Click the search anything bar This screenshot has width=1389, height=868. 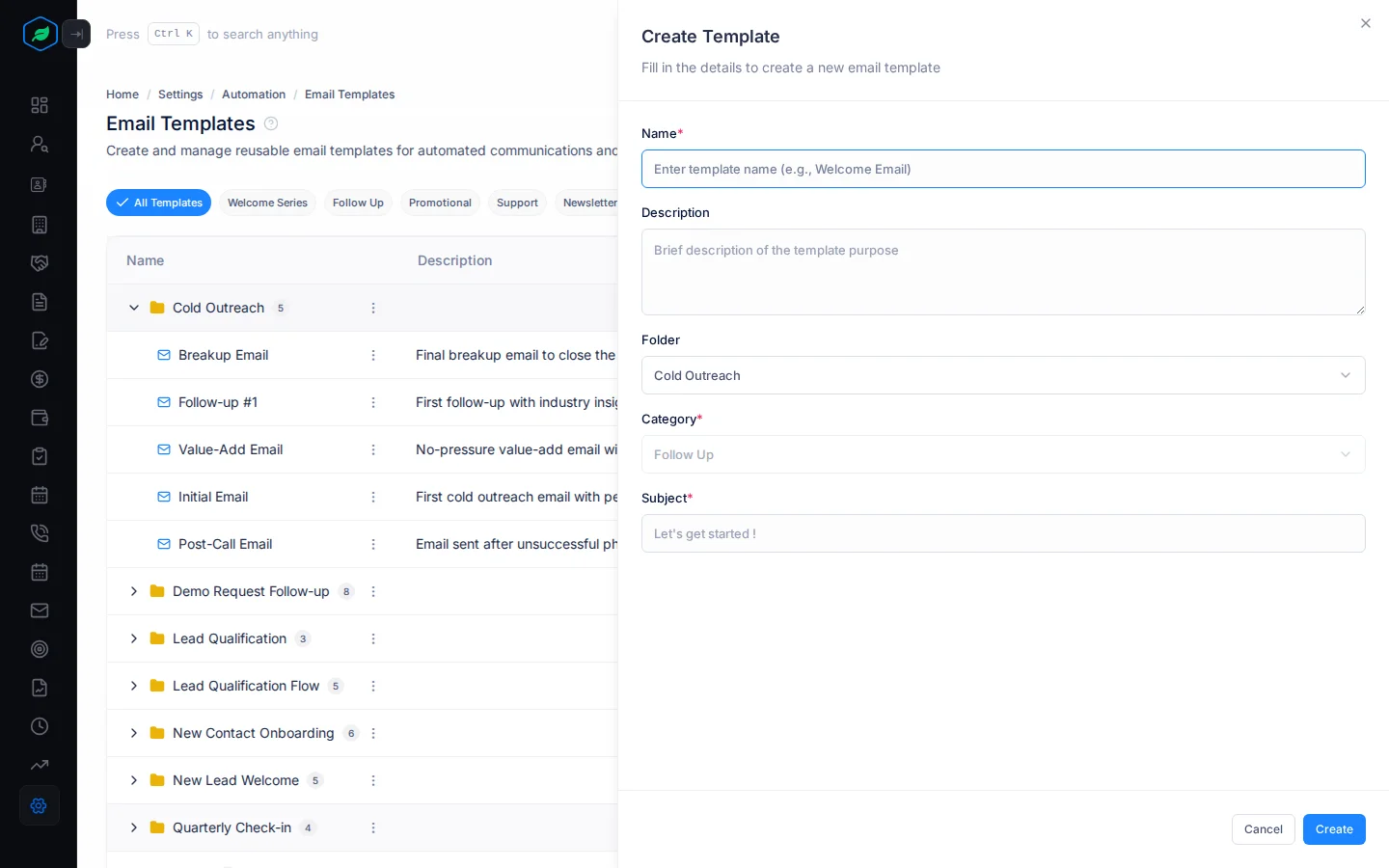pyautogui.click(x=212, y=34)
